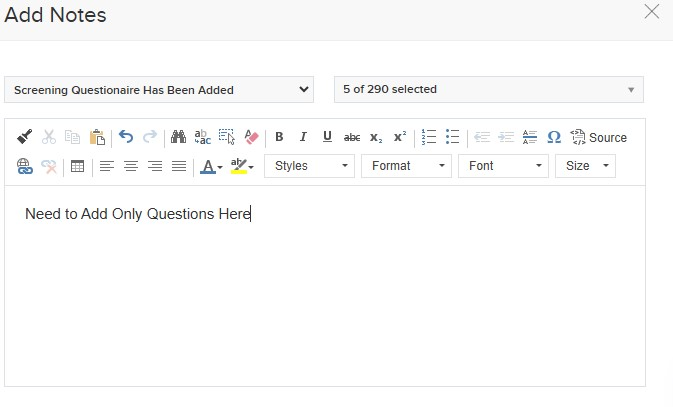
Task: Click the Paste clipboard icon
Action: click(97, 138)
